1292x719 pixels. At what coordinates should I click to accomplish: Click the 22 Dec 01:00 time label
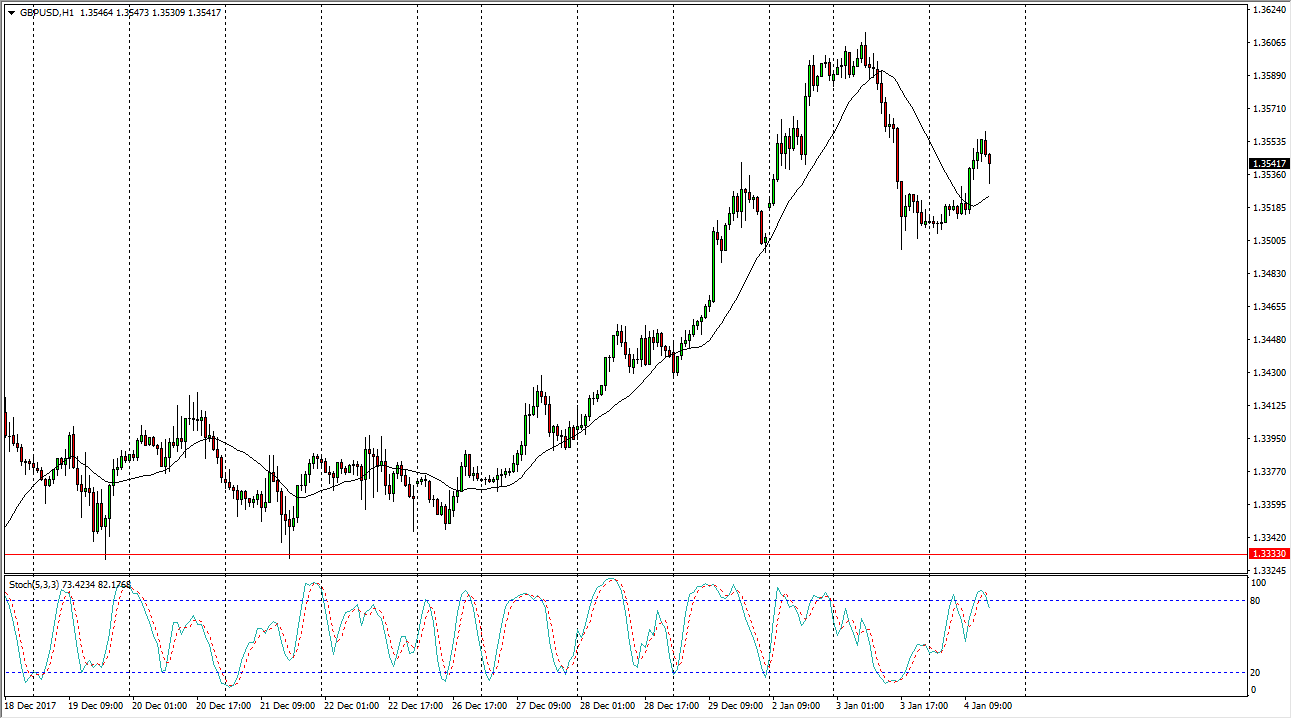click(352, 706)
